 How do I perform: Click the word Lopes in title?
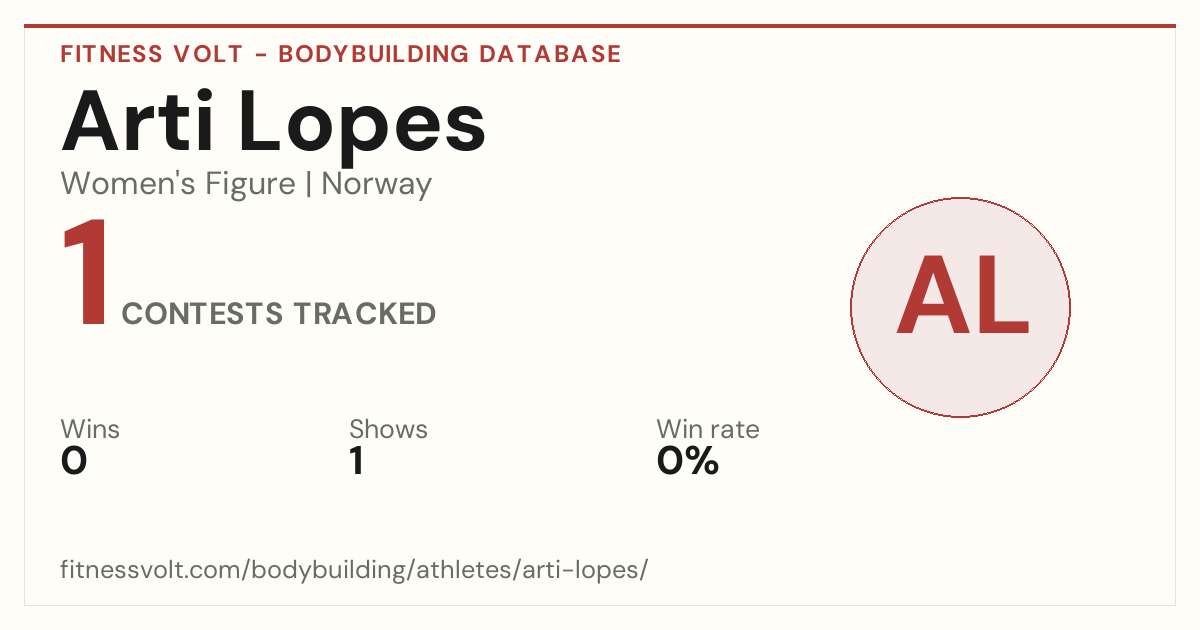click(363, 124)
